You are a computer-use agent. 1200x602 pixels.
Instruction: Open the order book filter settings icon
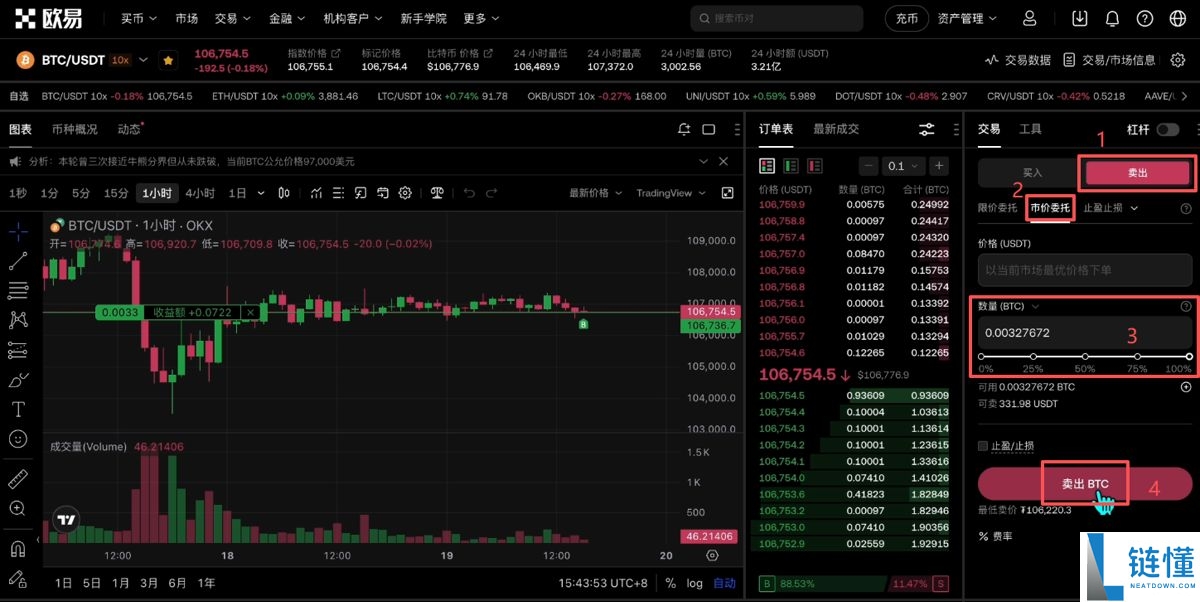pyautogui.click(x=926, y=128)
